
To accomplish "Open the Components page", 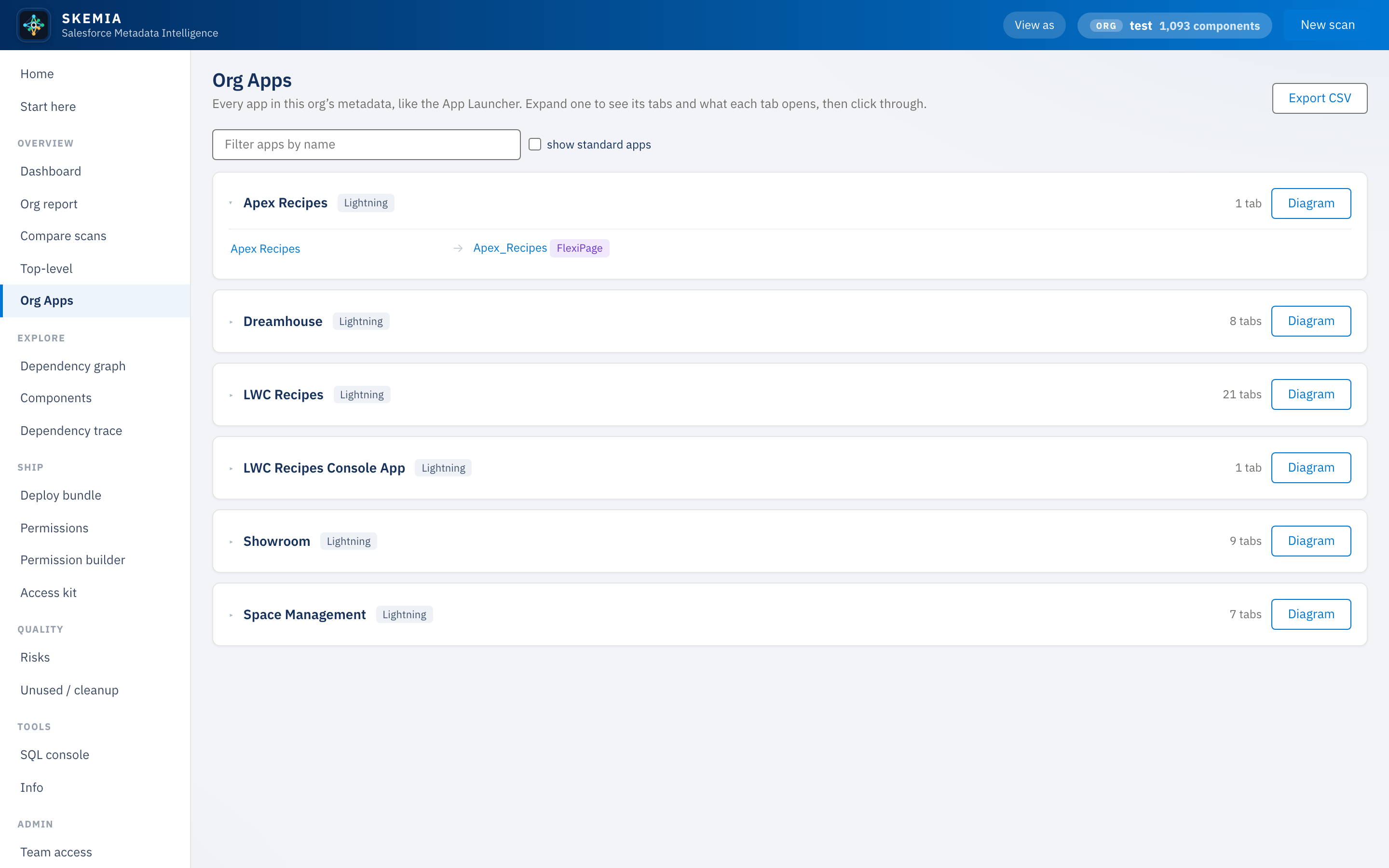I will [x=95, y=398].
